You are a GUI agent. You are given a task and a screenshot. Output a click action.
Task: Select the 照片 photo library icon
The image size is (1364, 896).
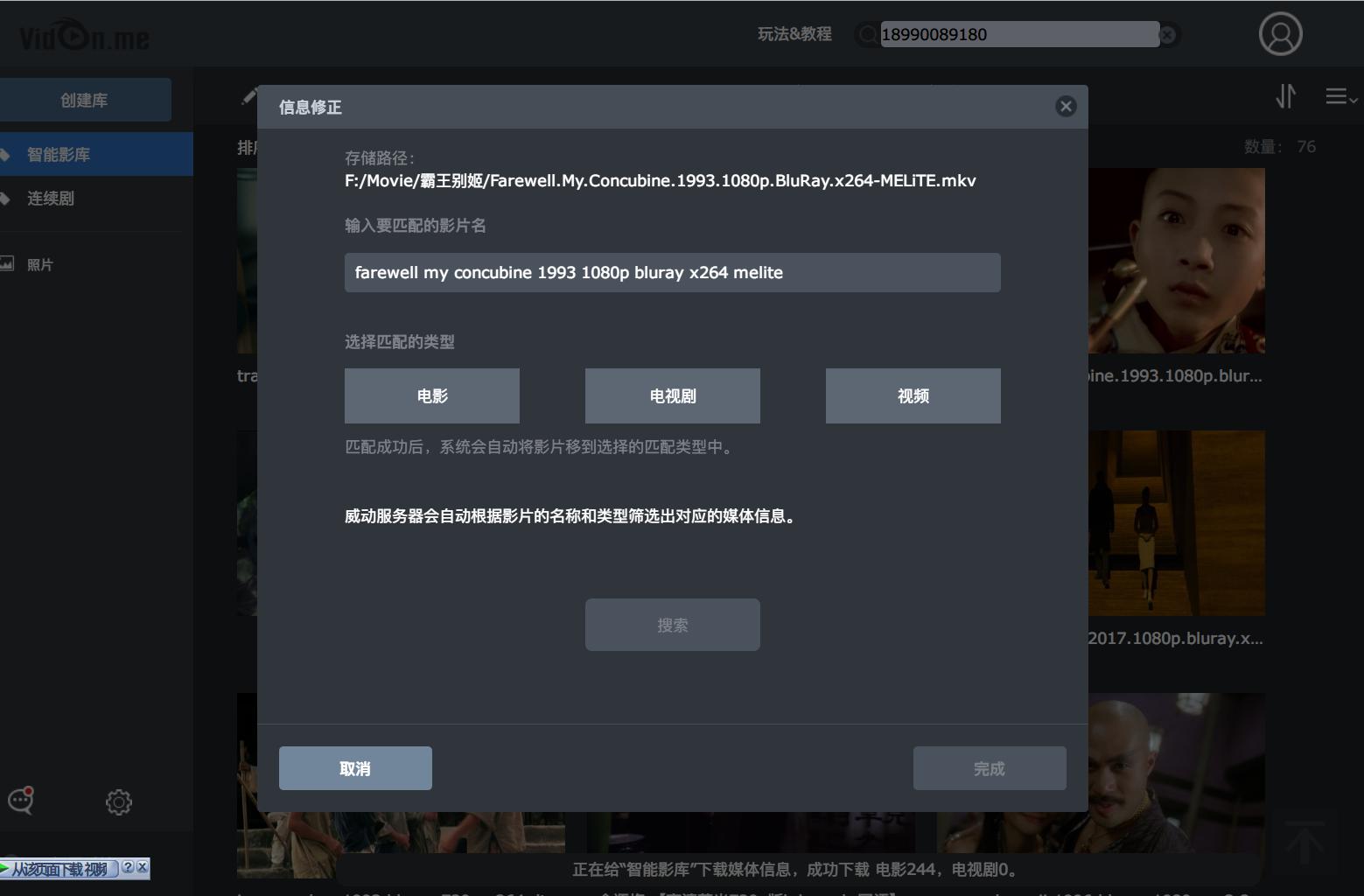(8, 263)
